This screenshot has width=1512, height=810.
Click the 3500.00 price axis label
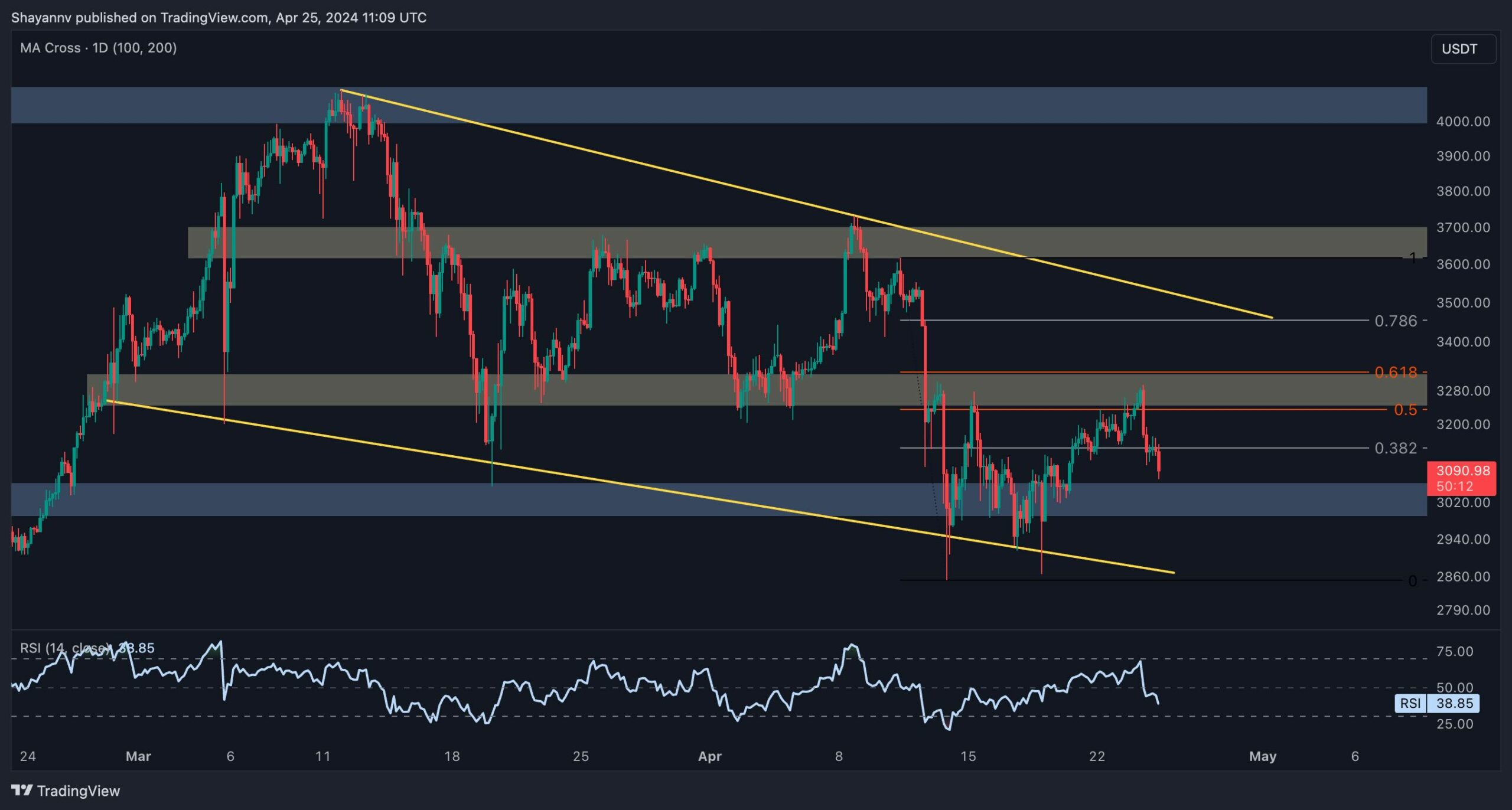1463,302
